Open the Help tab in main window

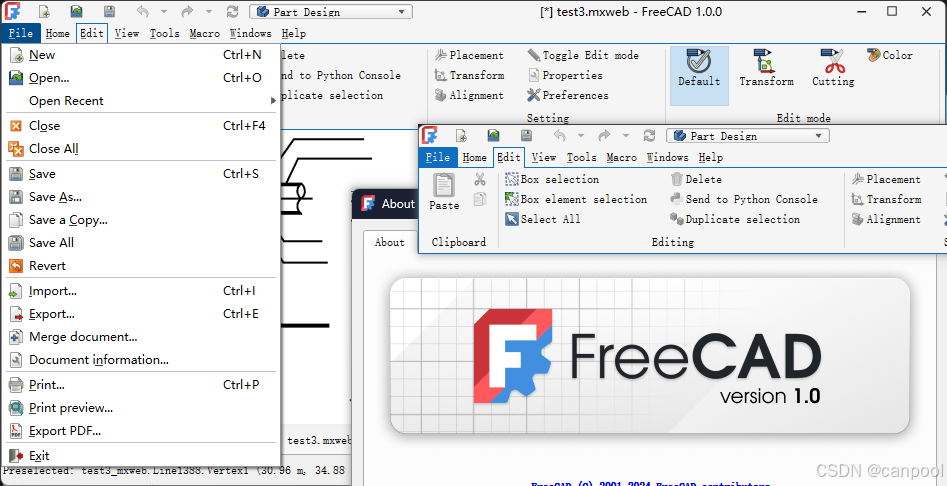pos(294,34)
